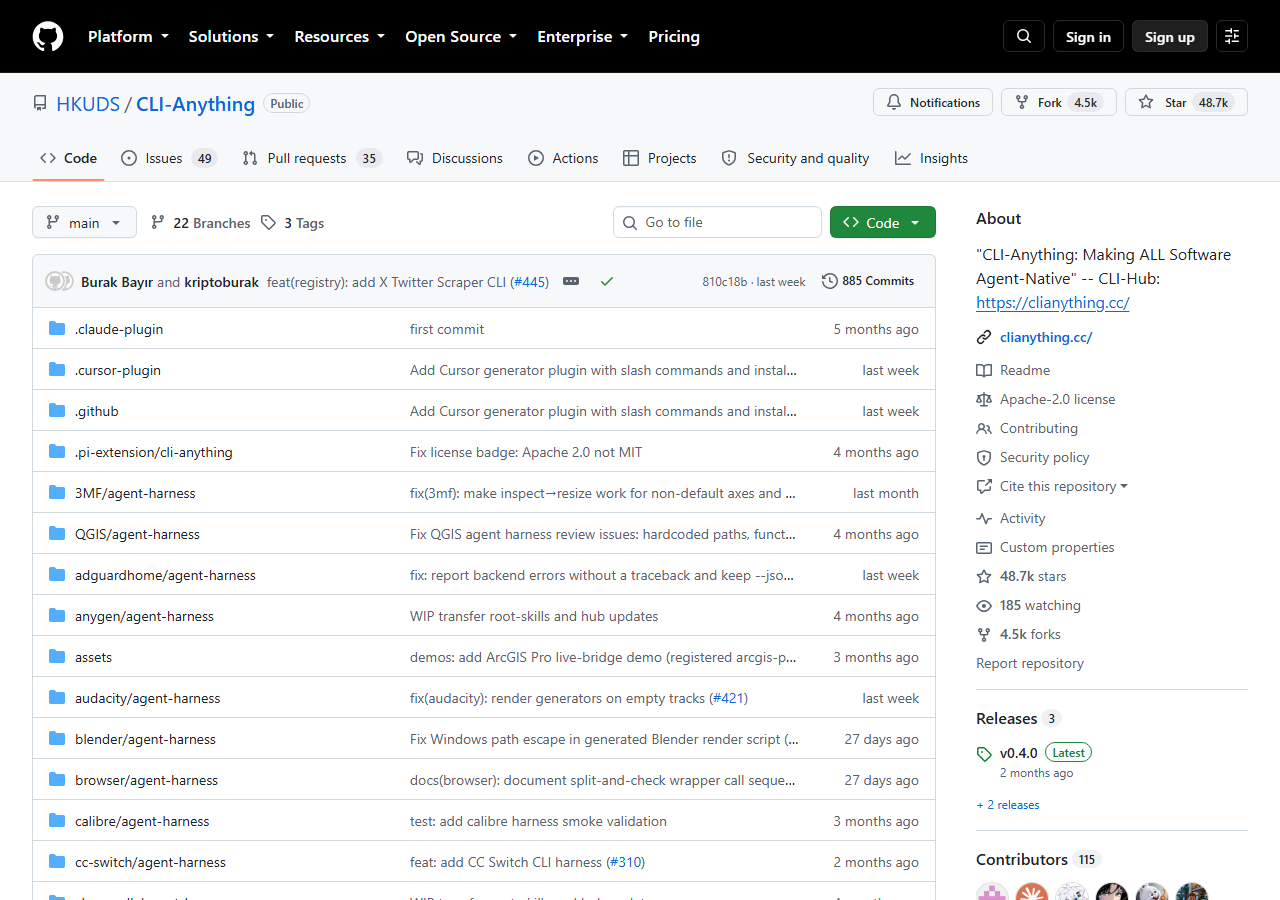Open the Discussions tab
This screenshot has height=900, width=1280.
455,158
